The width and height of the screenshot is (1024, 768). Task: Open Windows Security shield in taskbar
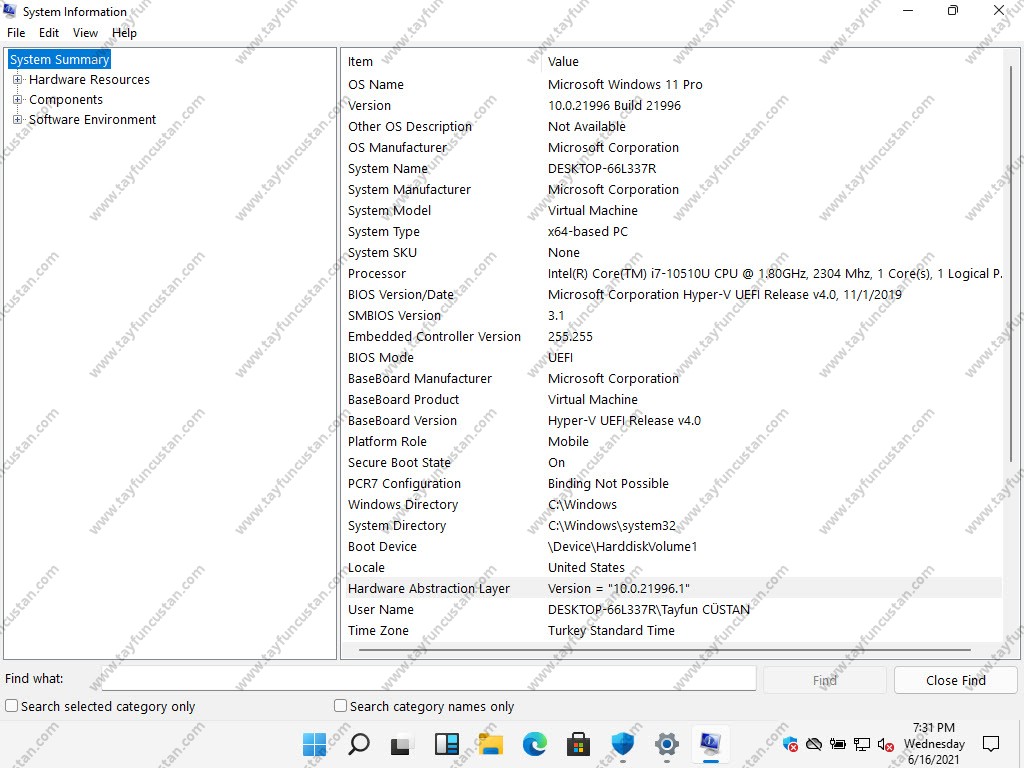click(x=622, y=744)
